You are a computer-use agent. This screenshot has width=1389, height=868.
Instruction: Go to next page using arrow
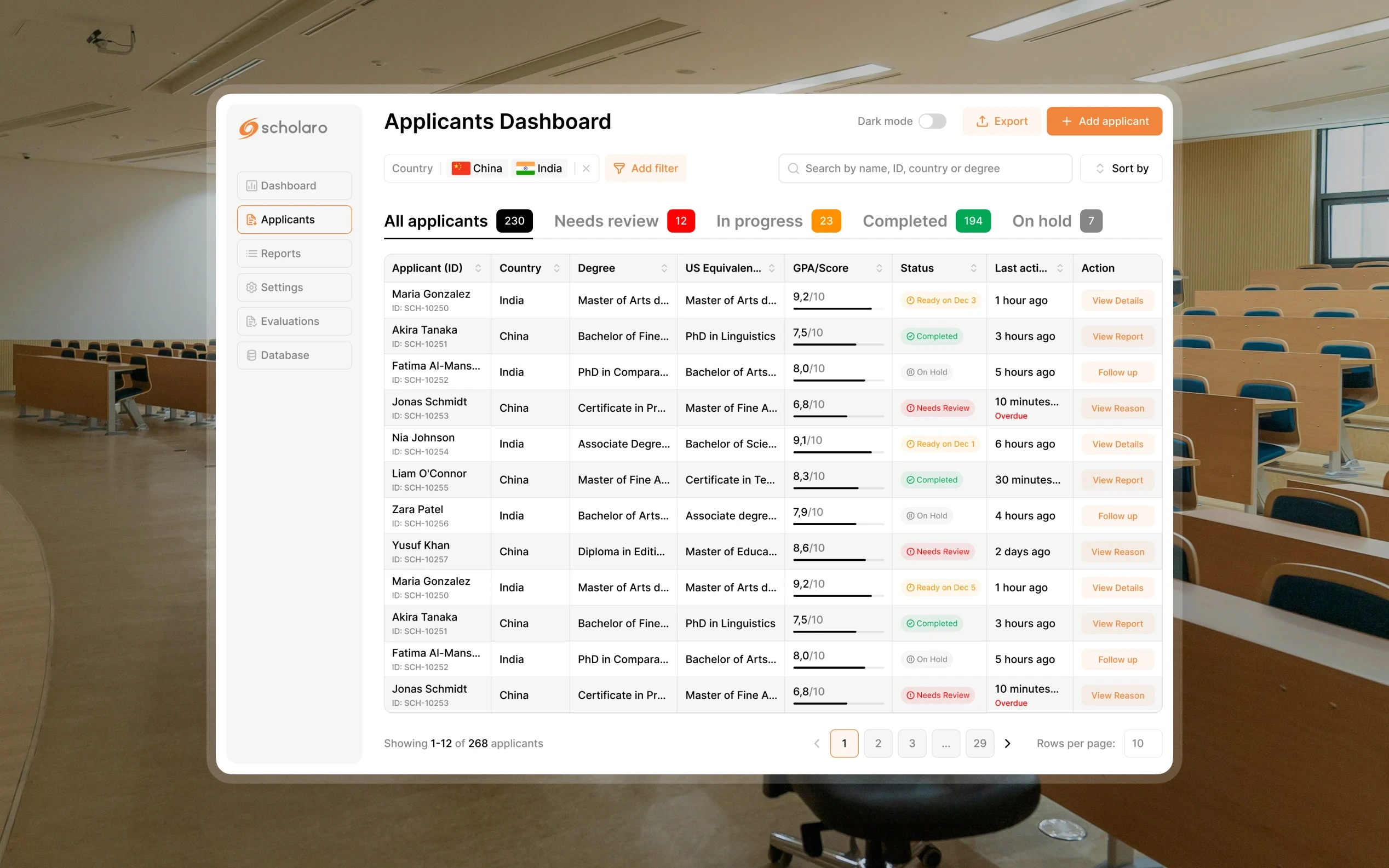pyautogui.click(x=1007, y=743)
